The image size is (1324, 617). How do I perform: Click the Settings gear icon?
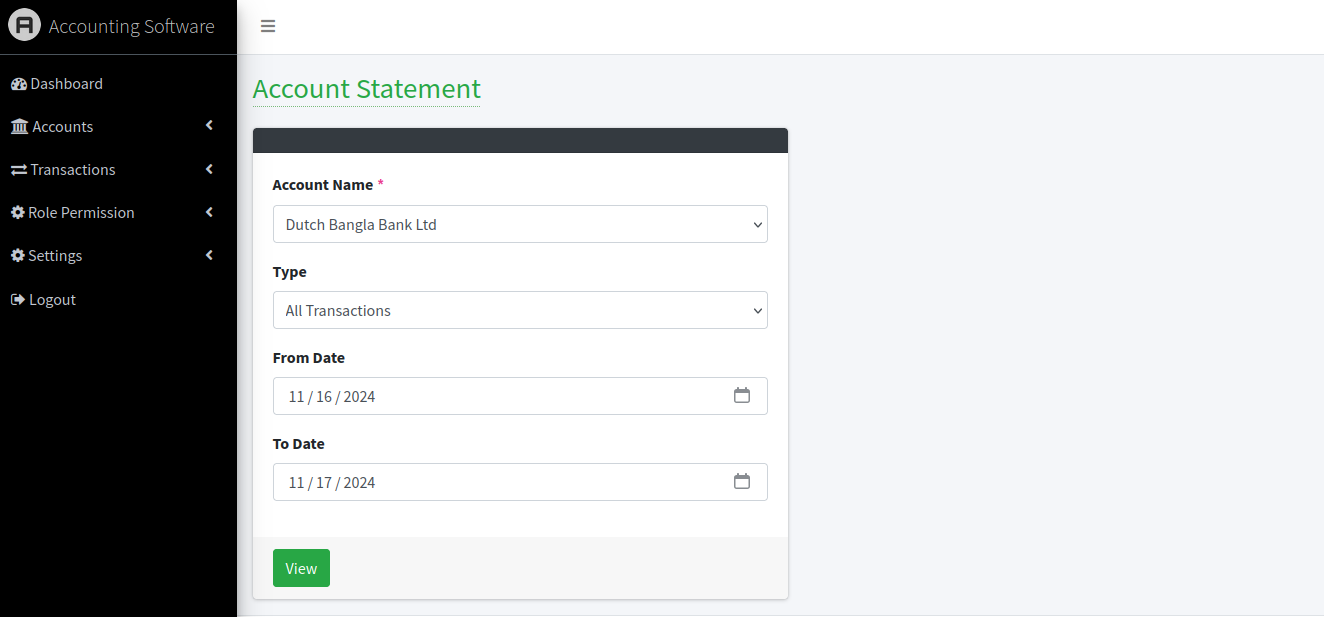pos(18,256)
